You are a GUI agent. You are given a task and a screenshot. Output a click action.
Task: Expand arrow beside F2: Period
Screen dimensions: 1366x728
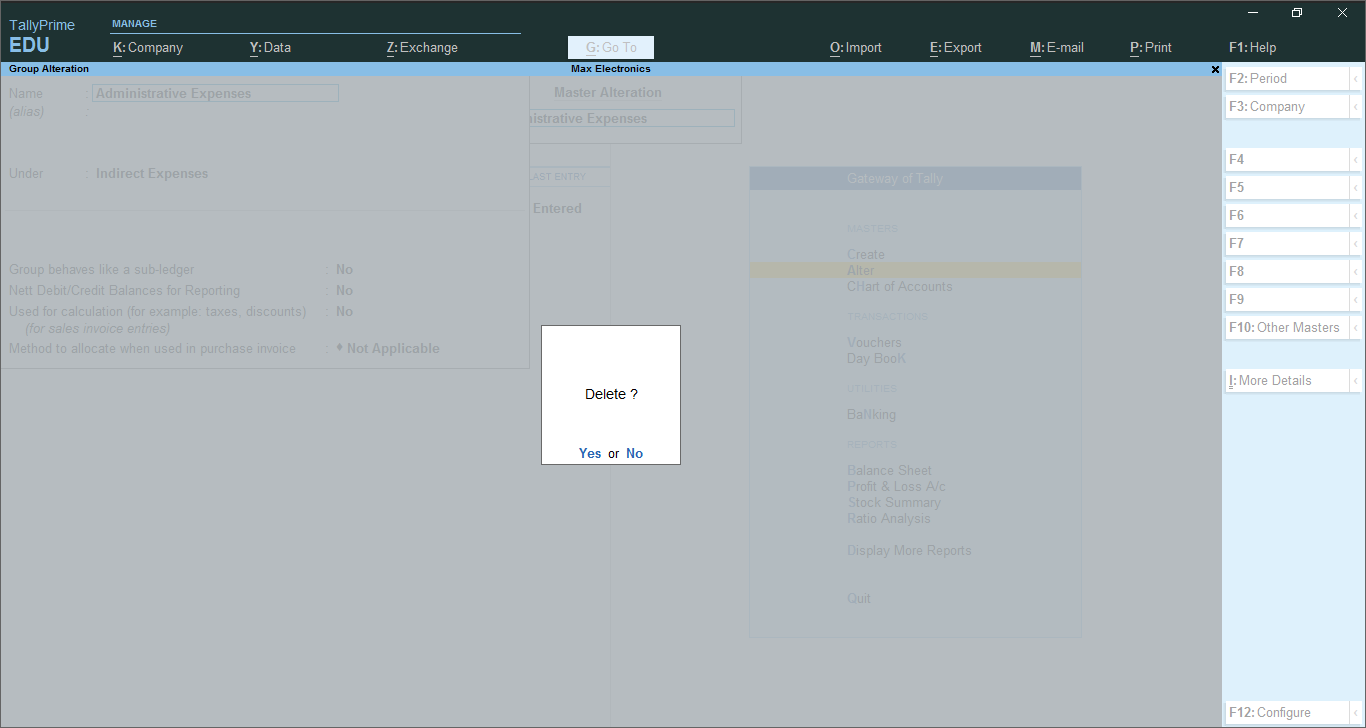(x=1355, y=78)
